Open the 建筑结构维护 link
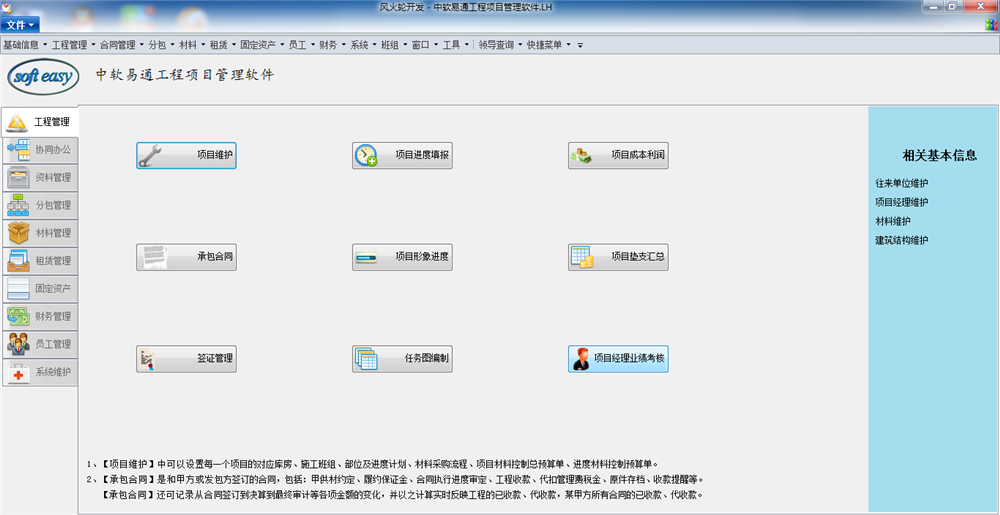 coord(901,240)
